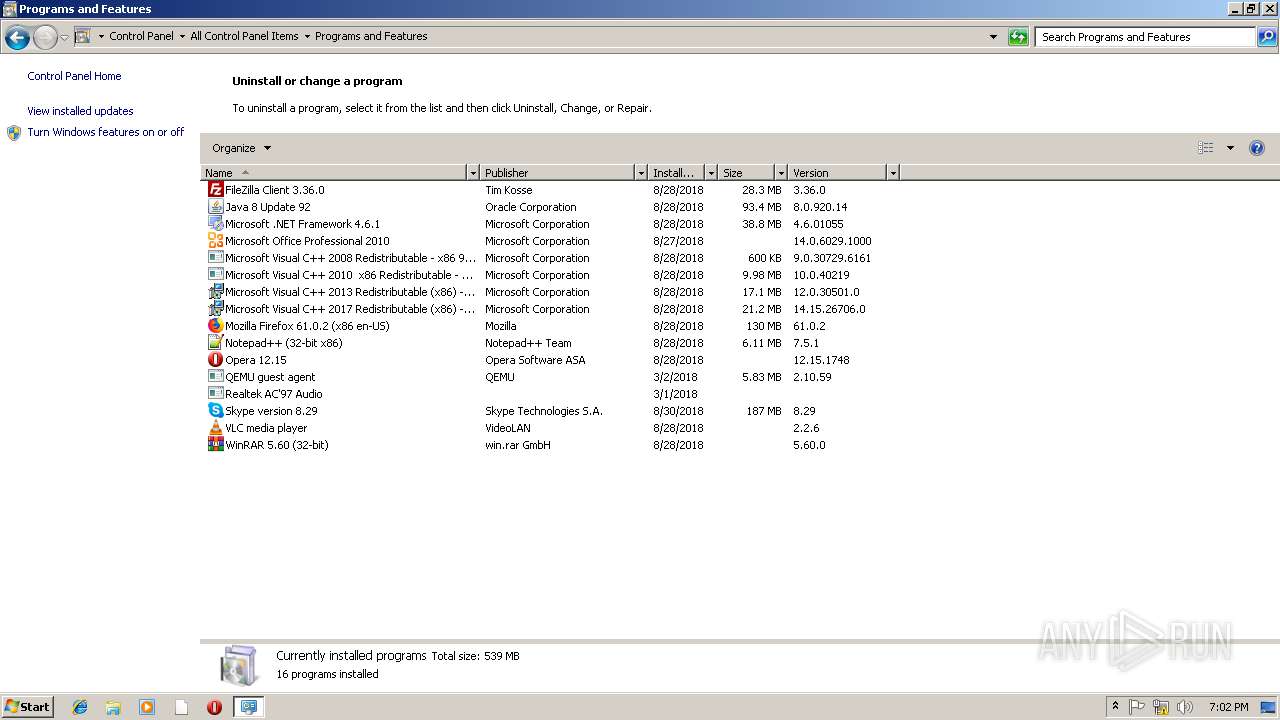
Task: Select the VLC media player cone icon
Action: point(215,427)
